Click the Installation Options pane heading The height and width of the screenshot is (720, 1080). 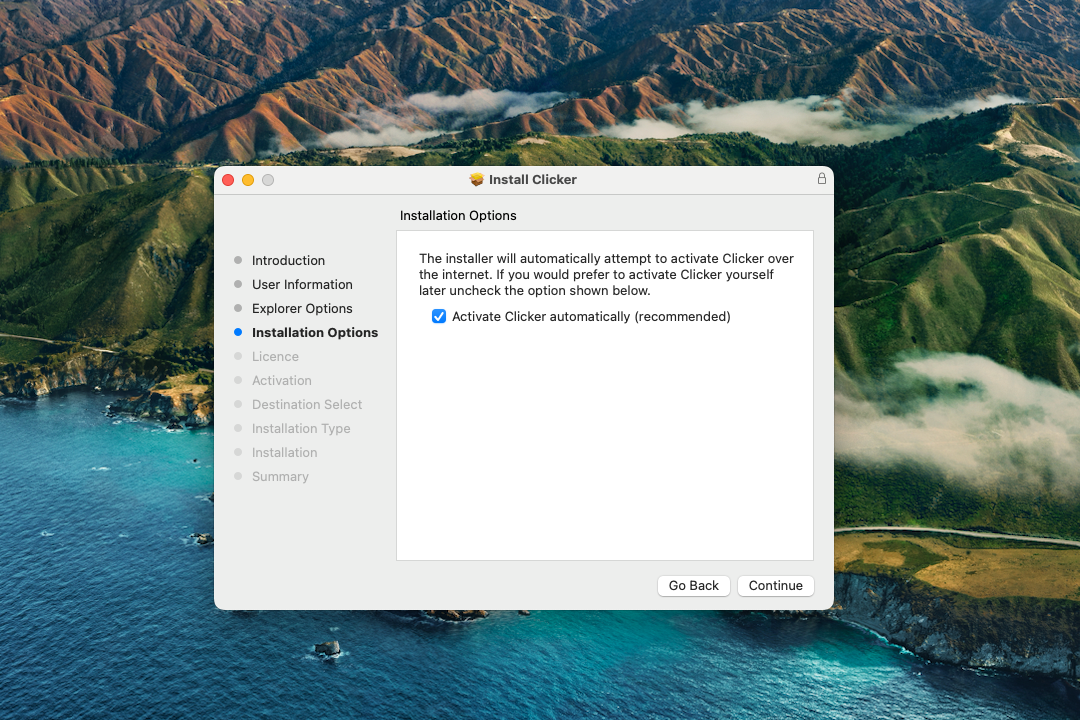tap(458, 215)
